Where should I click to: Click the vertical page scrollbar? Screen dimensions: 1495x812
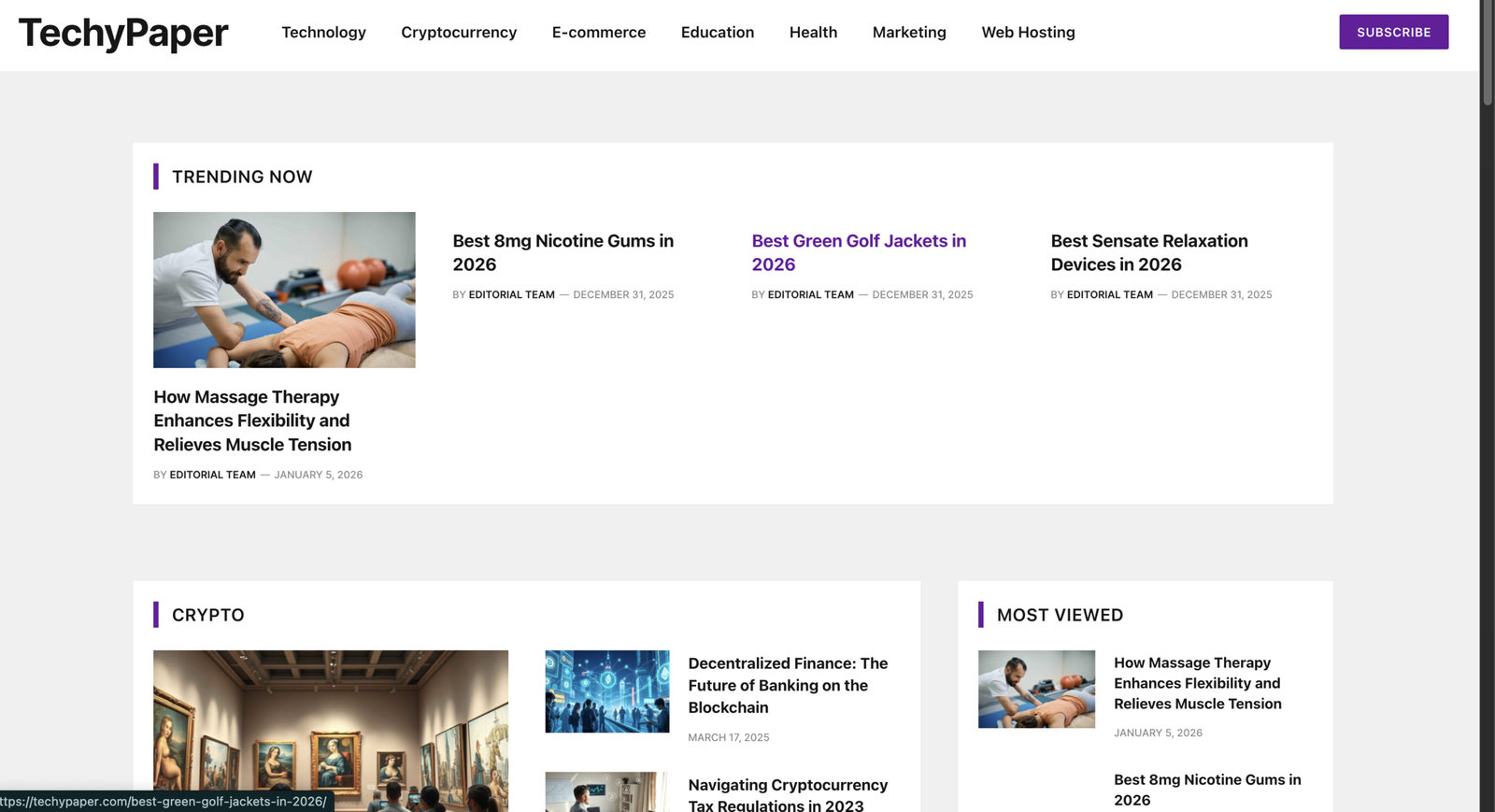[x=1488, y=56]
